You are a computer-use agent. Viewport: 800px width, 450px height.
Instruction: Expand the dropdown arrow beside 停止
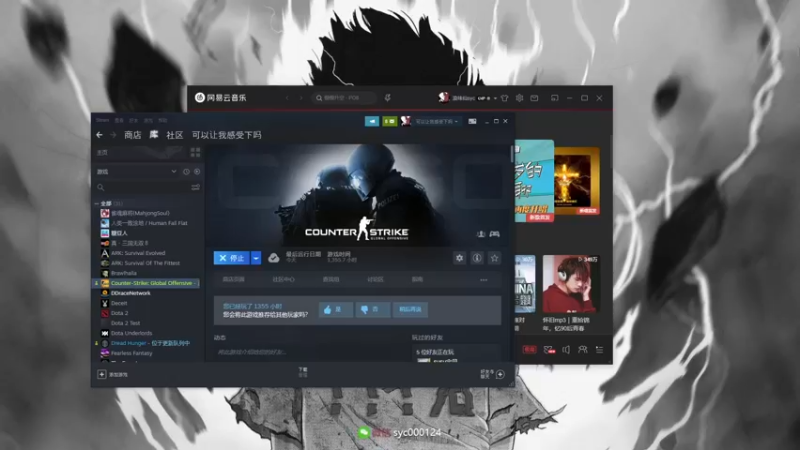point(256,258)
